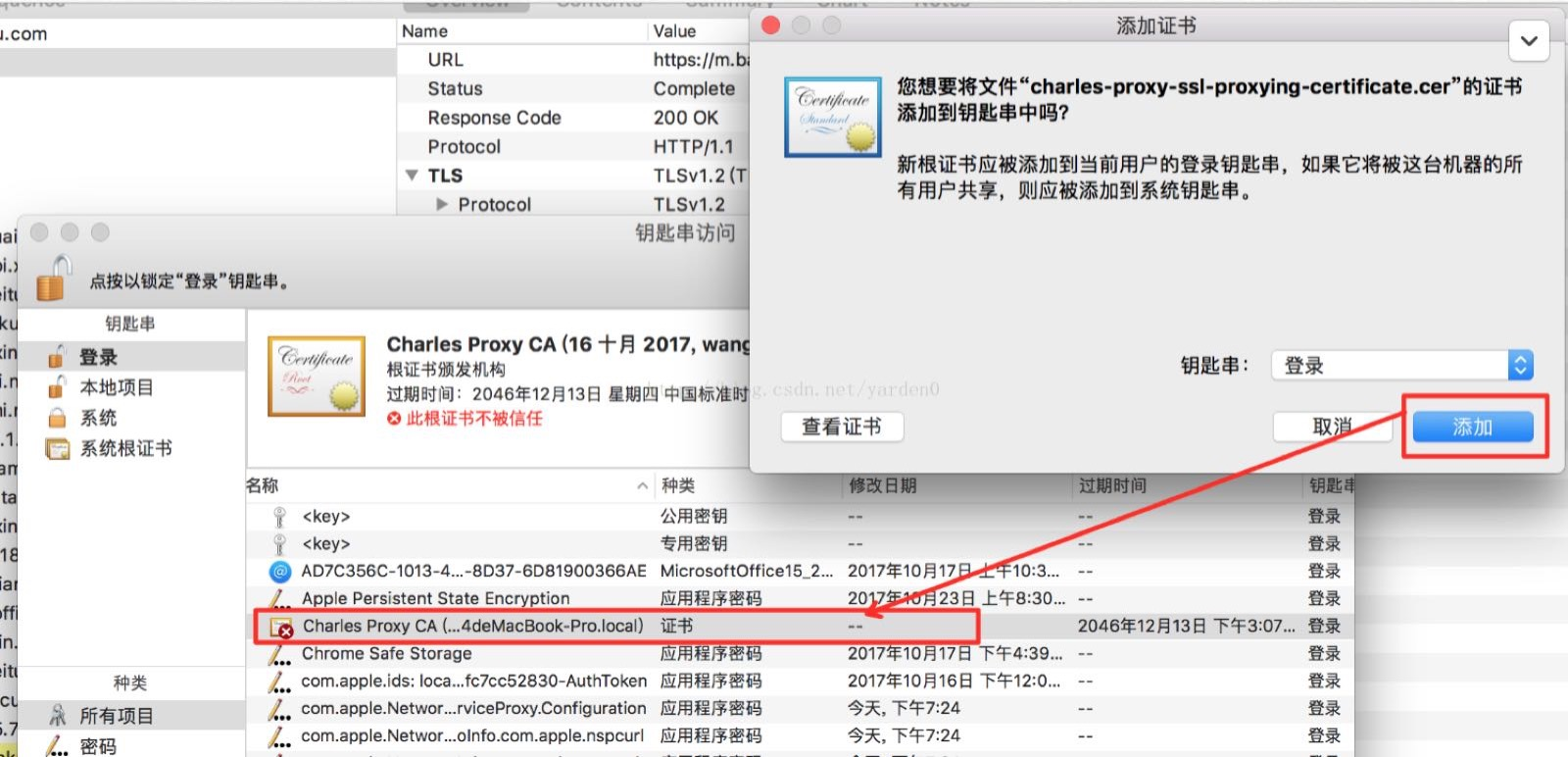This screenshot has width=1568, height=757.
Task: Select Apple Persistent State Encryption row
Action: click(x=801, y=598)
